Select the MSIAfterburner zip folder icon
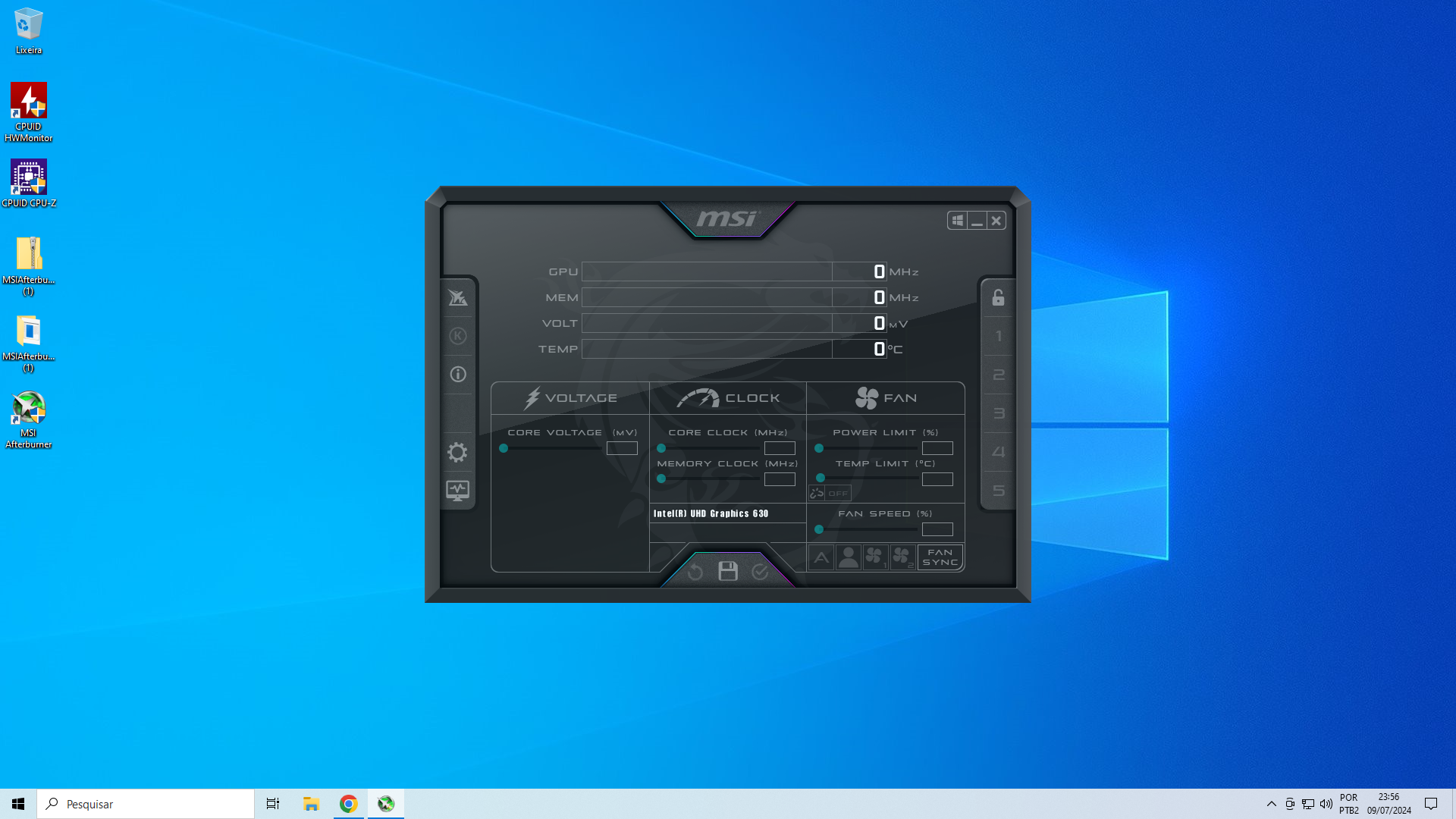 click(x=29, y=265)
